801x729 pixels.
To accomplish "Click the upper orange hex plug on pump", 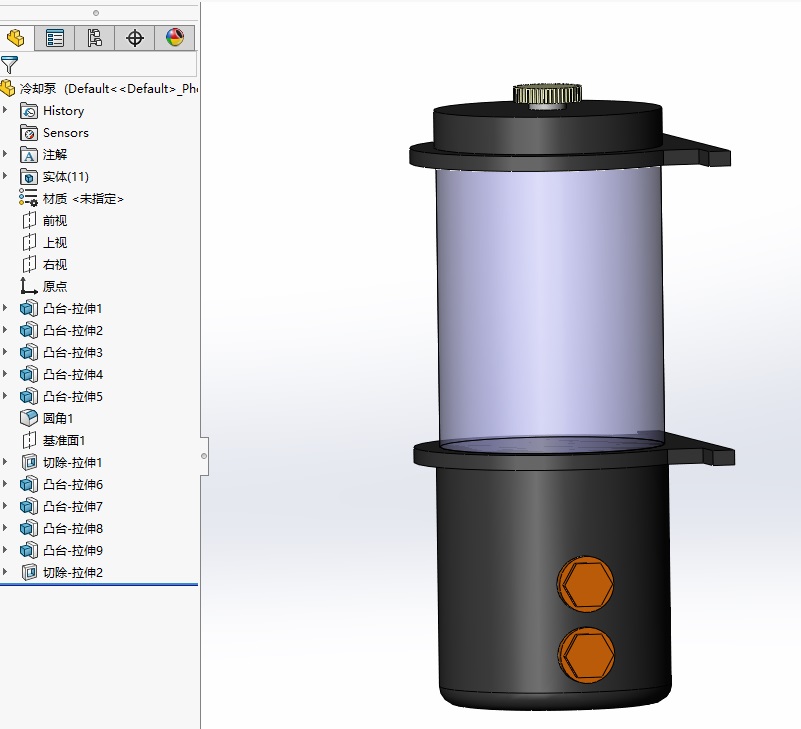I will click(585, 584).
